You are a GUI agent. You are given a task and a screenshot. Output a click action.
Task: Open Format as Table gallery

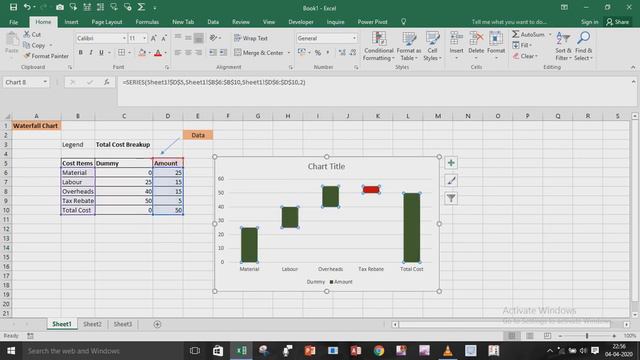pyautogui.click(x=409, y=46)
